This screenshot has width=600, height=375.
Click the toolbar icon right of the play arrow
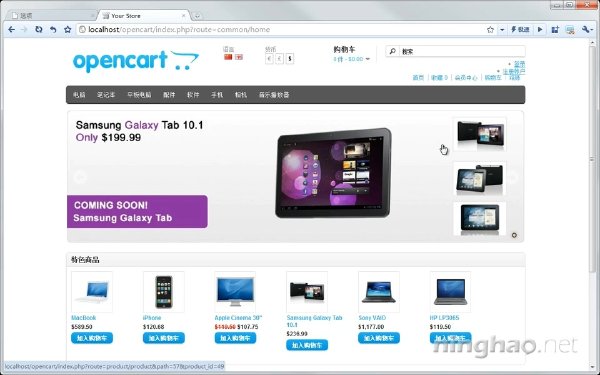point(555,29)
